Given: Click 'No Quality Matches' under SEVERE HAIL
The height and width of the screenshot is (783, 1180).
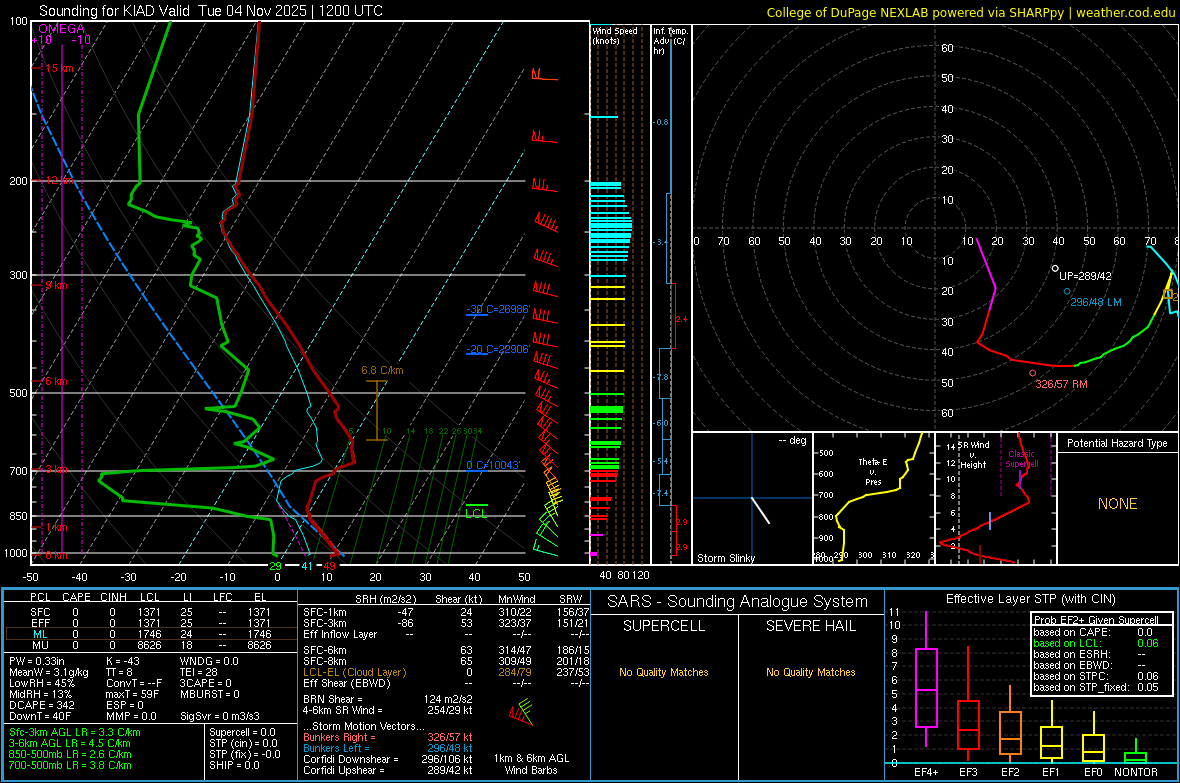Looking at the screenshot, I should click(810, 672).
